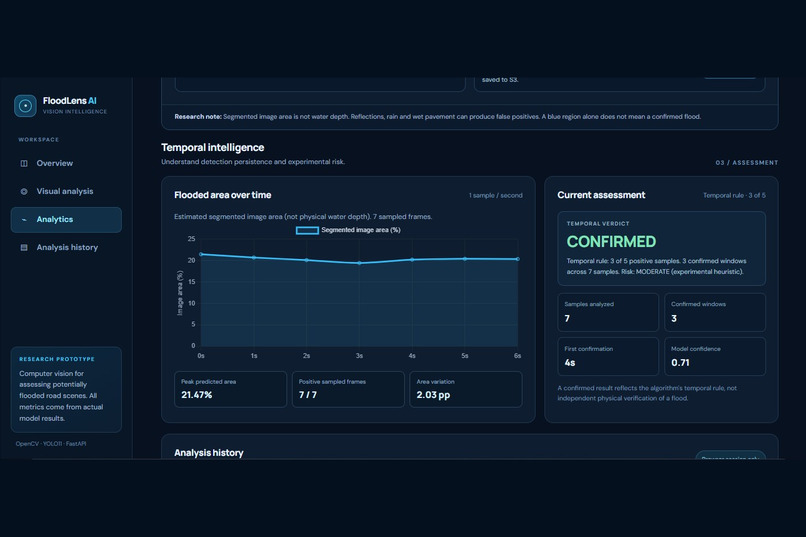Click the Analytics sidebar icon
Screen dimensions: 806x537
24,219
